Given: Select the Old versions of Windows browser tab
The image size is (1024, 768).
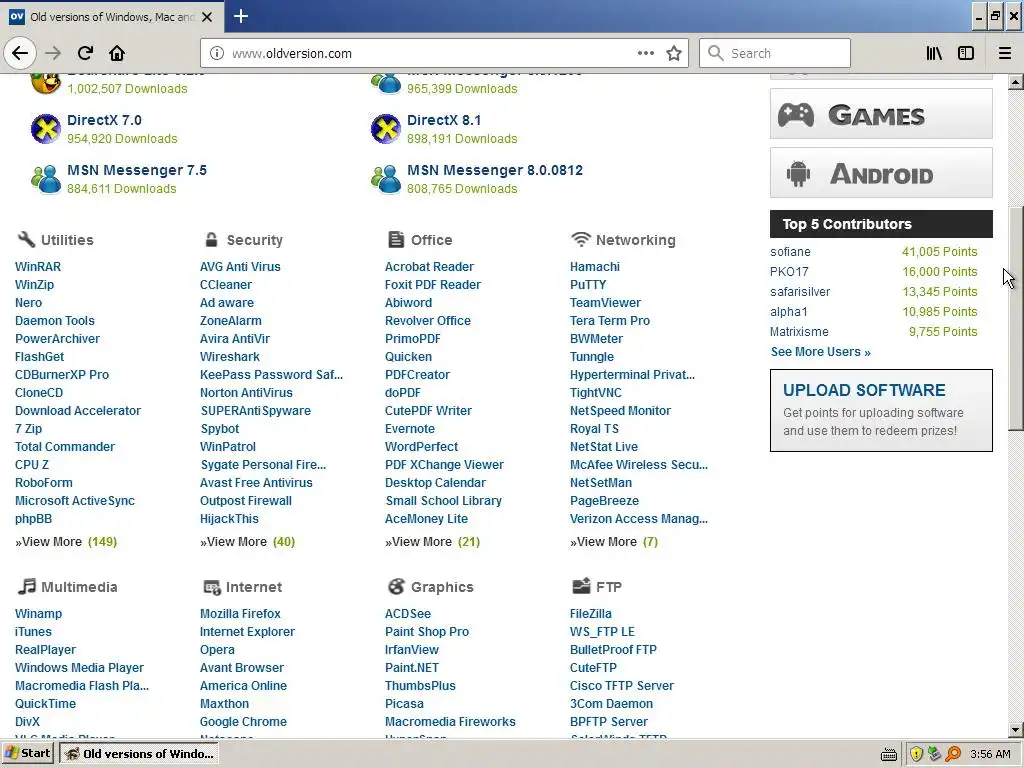Looking at the screenshot, I should point(112,17).
